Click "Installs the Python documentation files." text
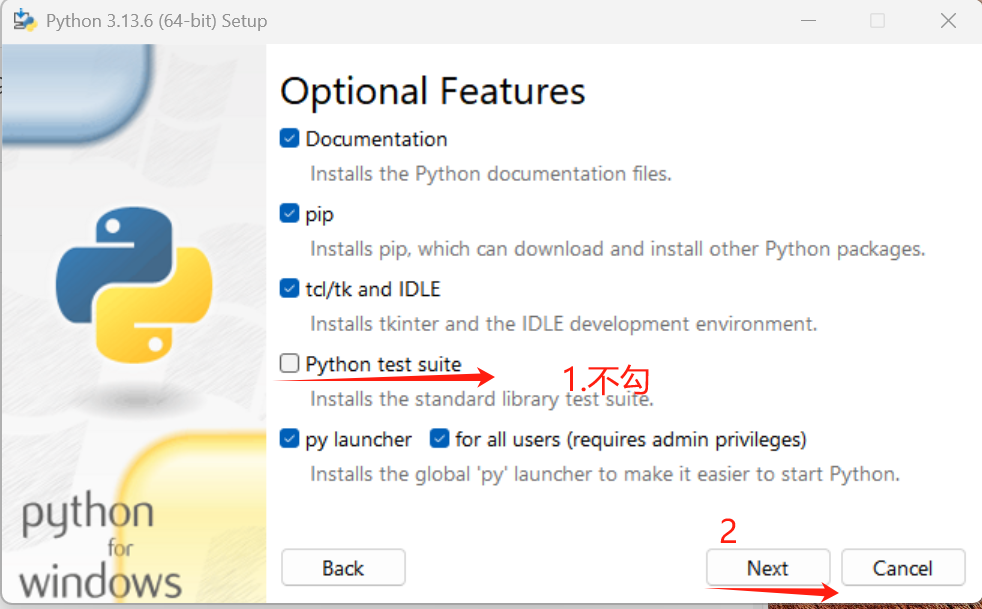This screenshot has height=609, width=982. tap(490, 174)
